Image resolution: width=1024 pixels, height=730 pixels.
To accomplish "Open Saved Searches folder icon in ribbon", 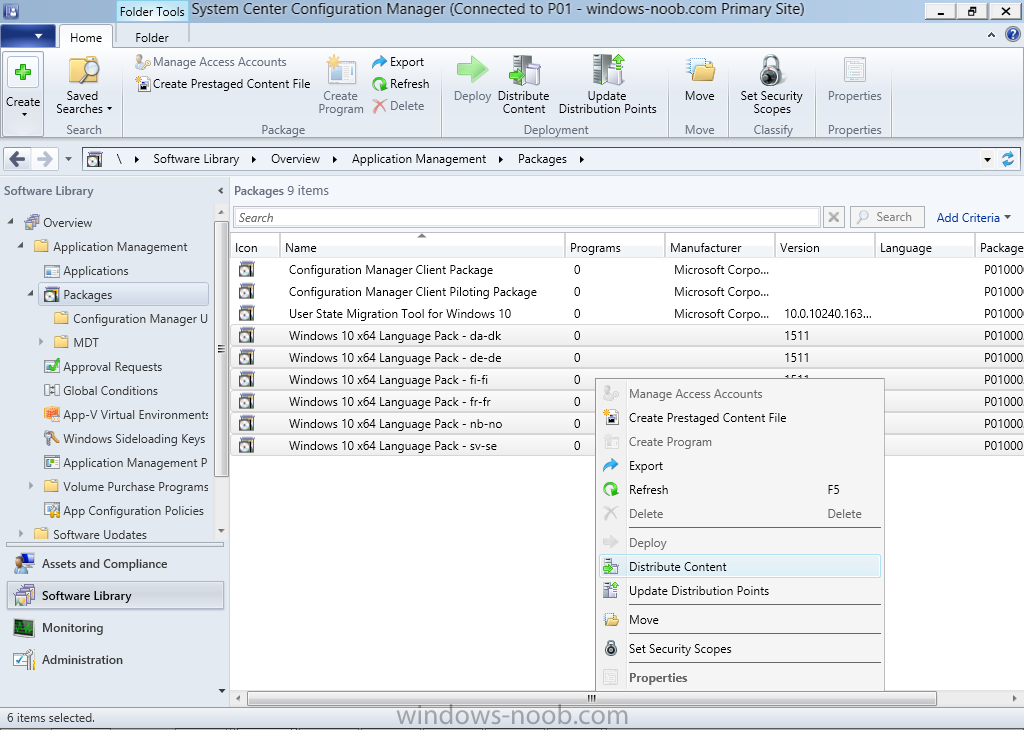I will click(x=84, y=71).
